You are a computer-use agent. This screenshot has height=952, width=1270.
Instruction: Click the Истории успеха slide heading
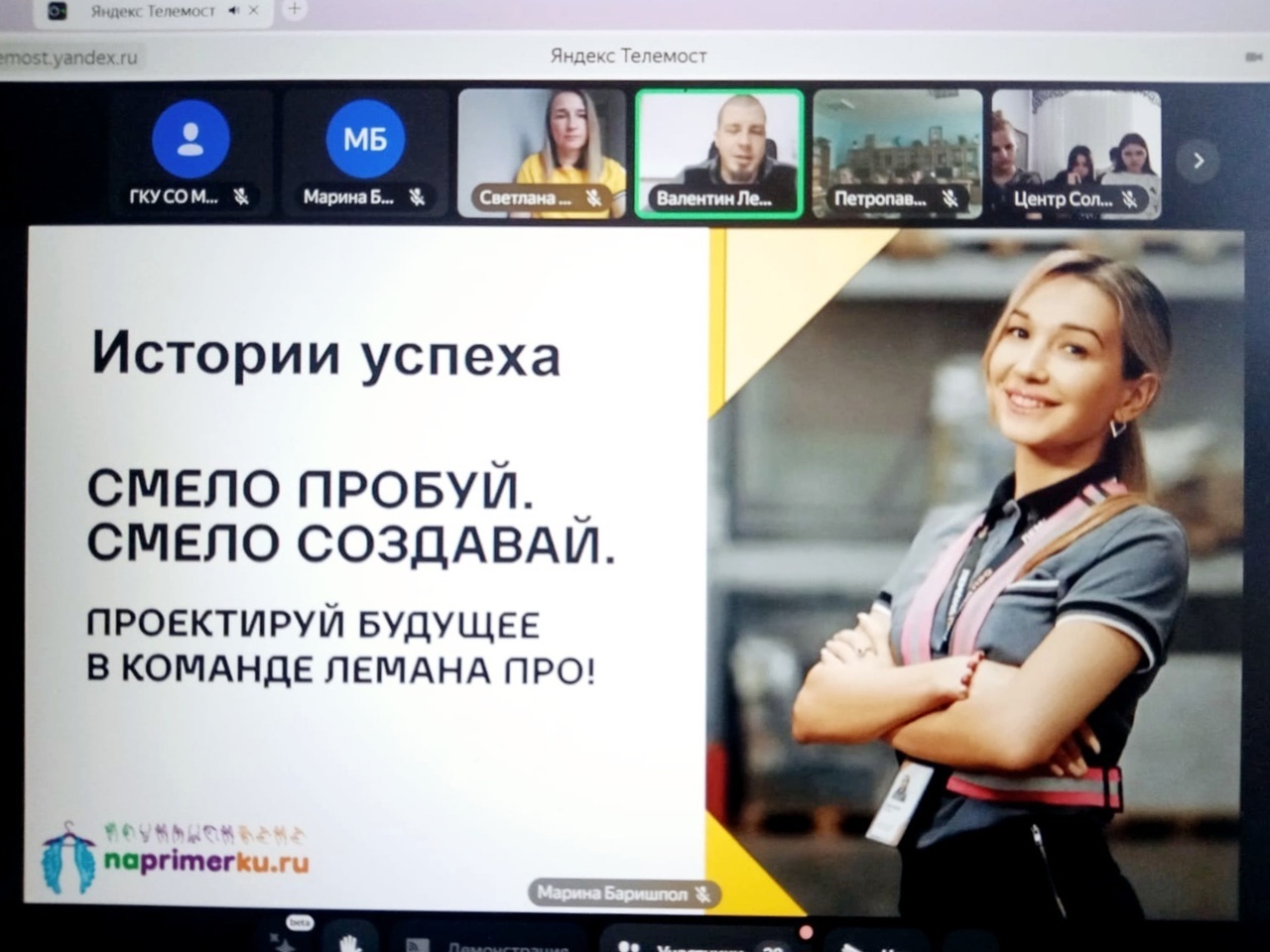(x=326, y=354)
